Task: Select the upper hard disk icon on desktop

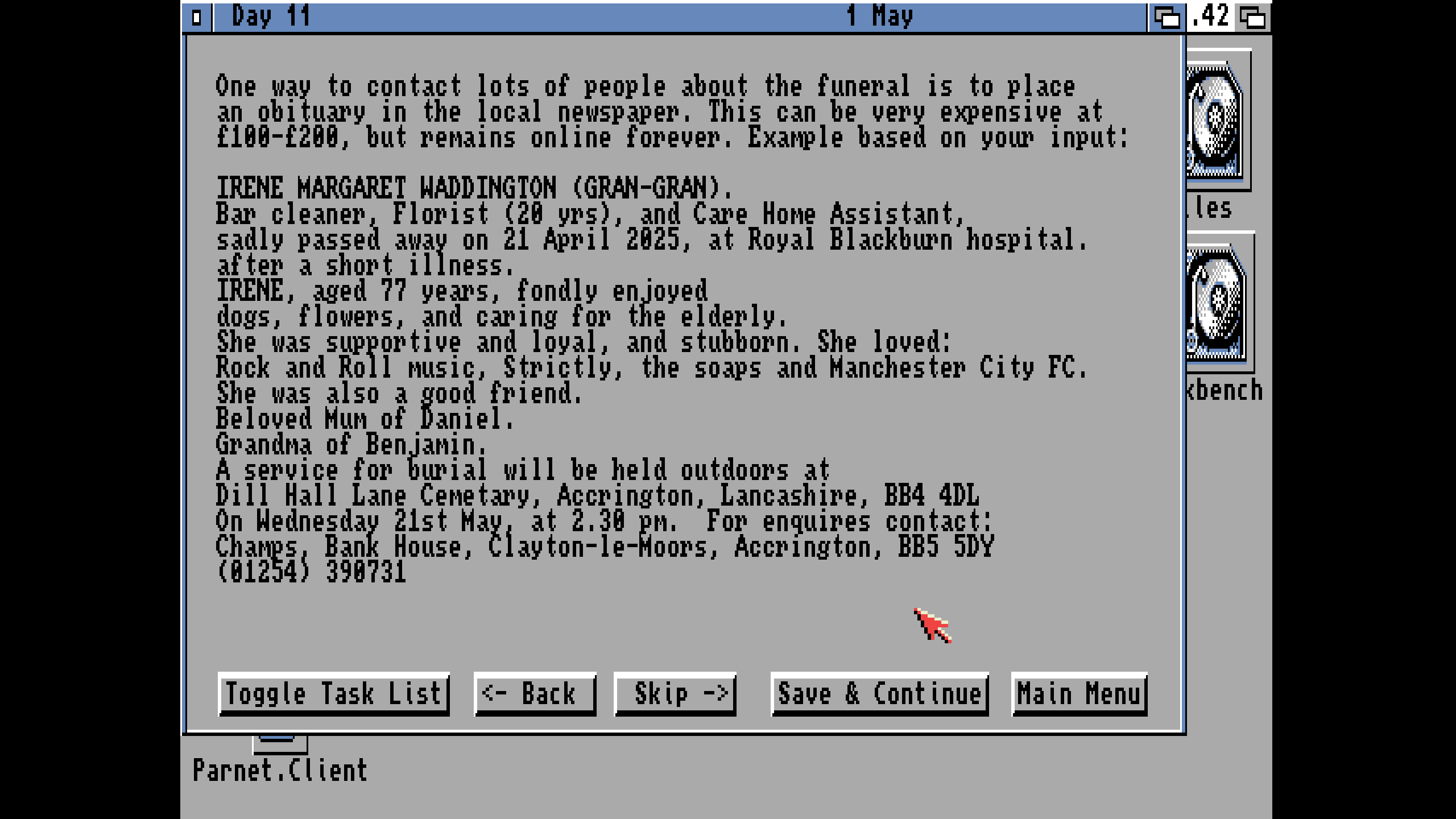Action: pos(1216,121)
